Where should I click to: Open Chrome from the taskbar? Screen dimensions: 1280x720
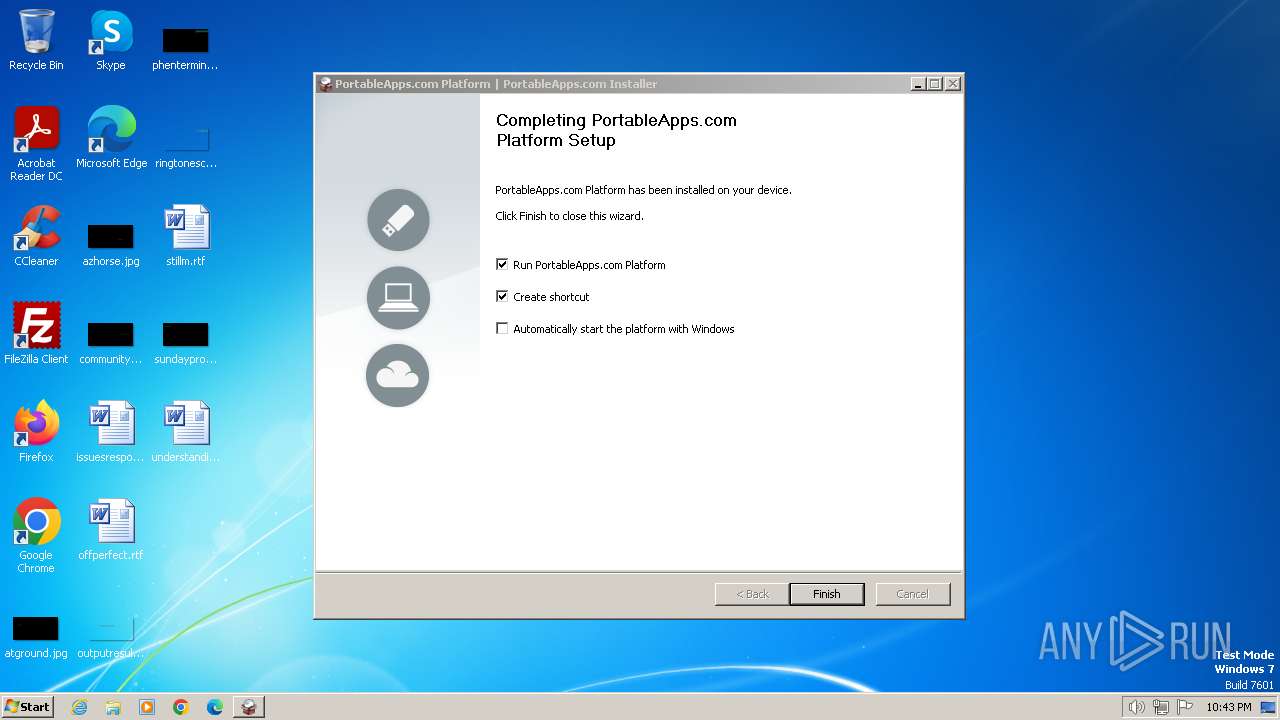(x=181, y=707)
